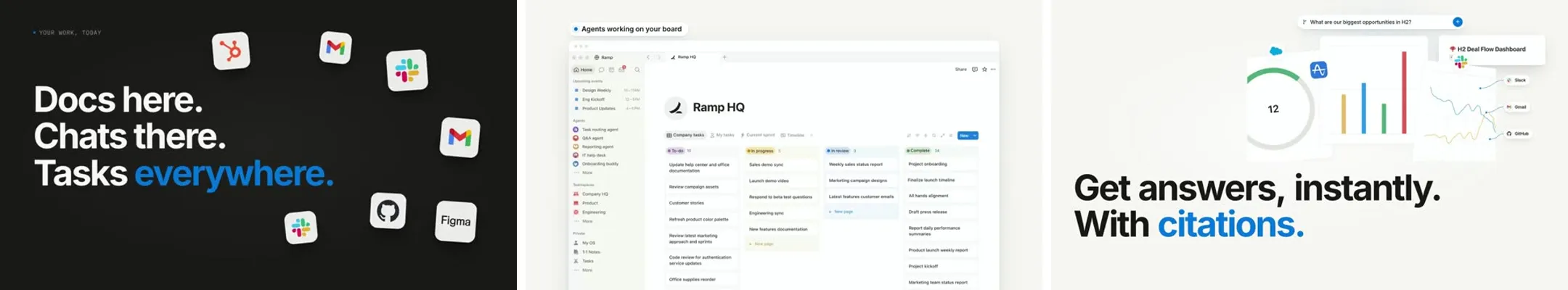Click the Slack source chip
The image size is (1568, 290).
pos(1516,80)
